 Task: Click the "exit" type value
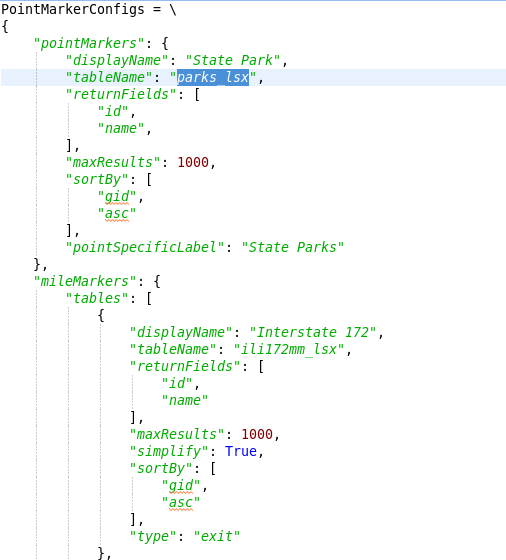[217, 536]
